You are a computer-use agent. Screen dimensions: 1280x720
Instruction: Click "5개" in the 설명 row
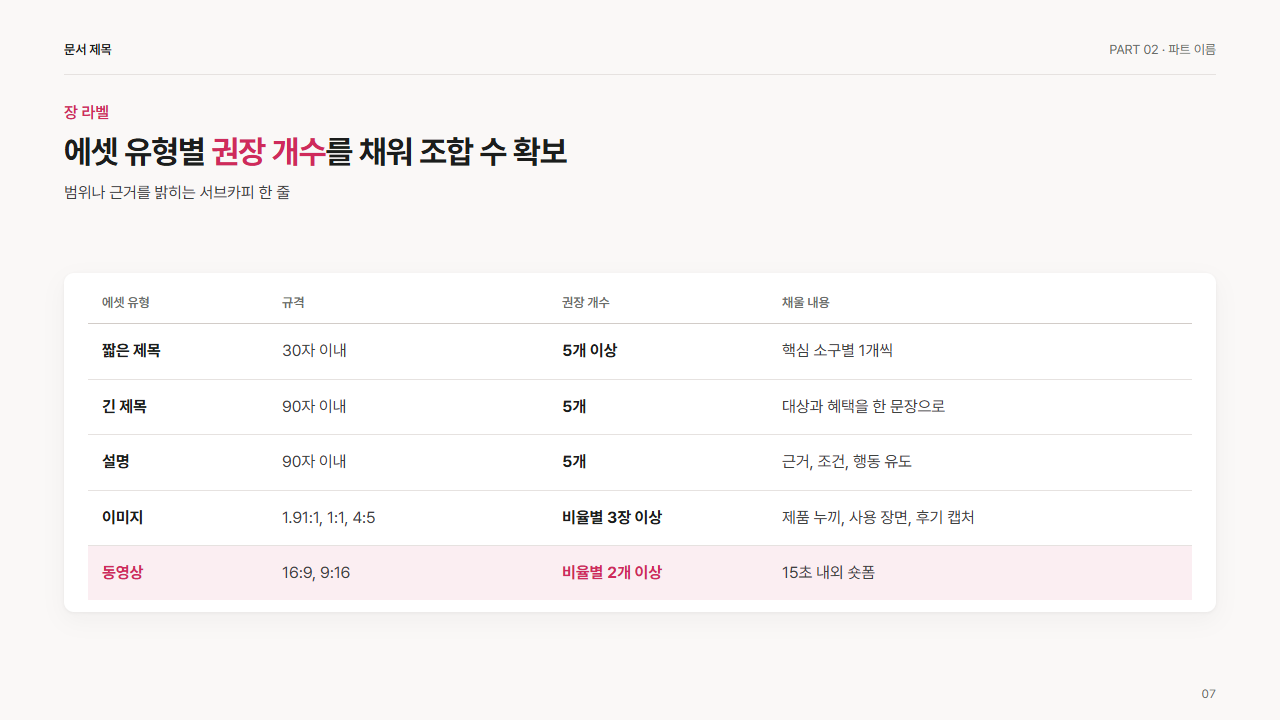click(x=574, y=462)
